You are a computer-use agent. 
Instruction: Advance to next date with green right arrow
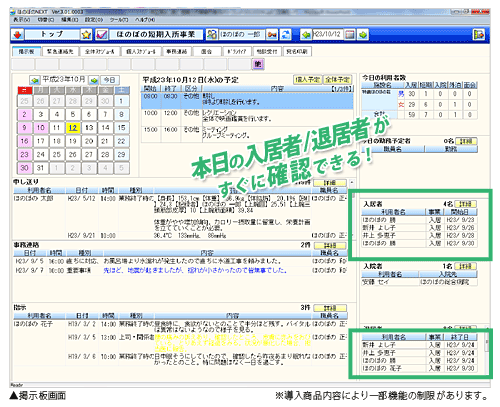363,34
